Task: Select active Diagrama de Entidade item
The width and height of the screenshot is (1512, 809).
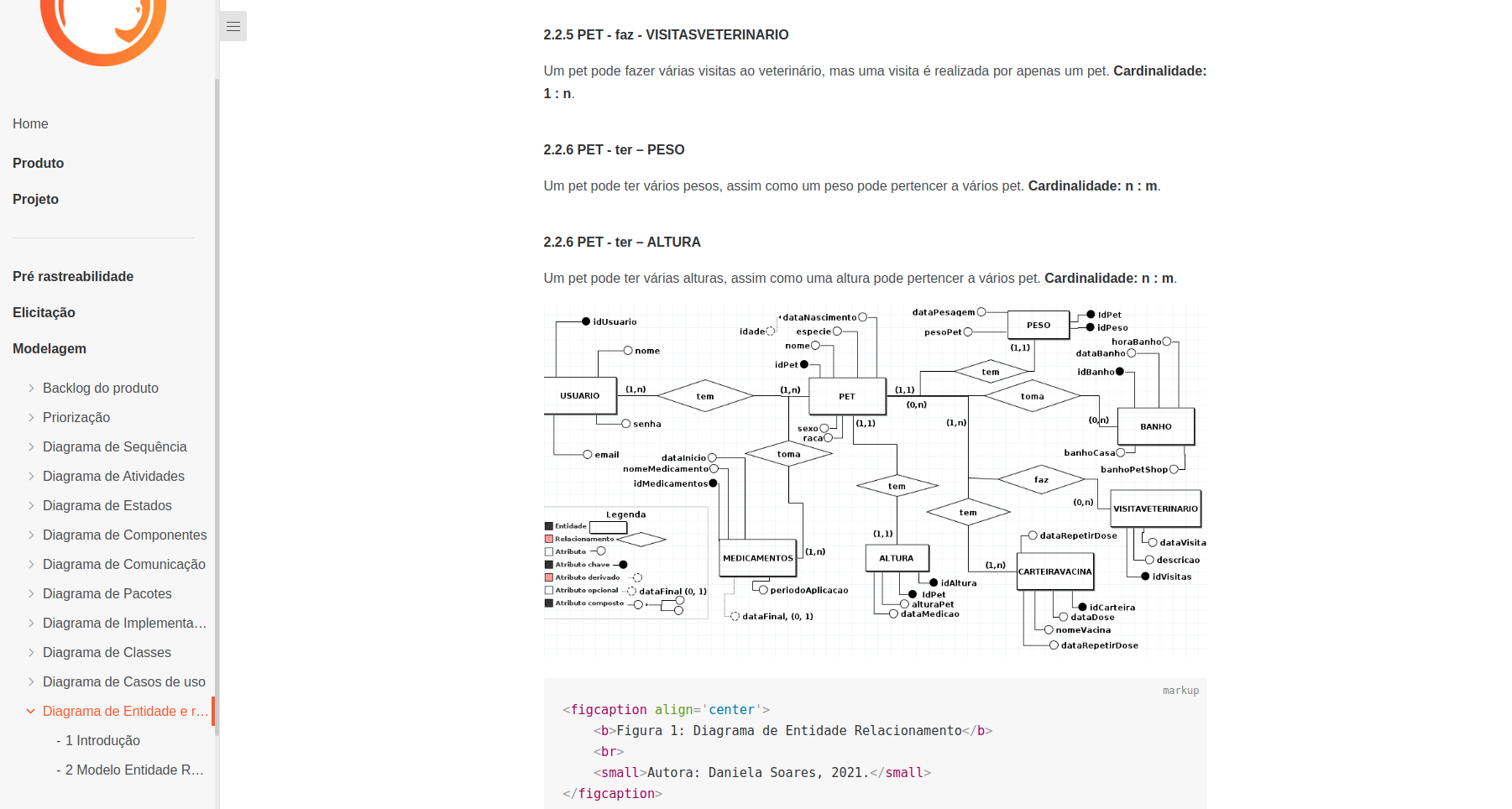Action: 125,711
